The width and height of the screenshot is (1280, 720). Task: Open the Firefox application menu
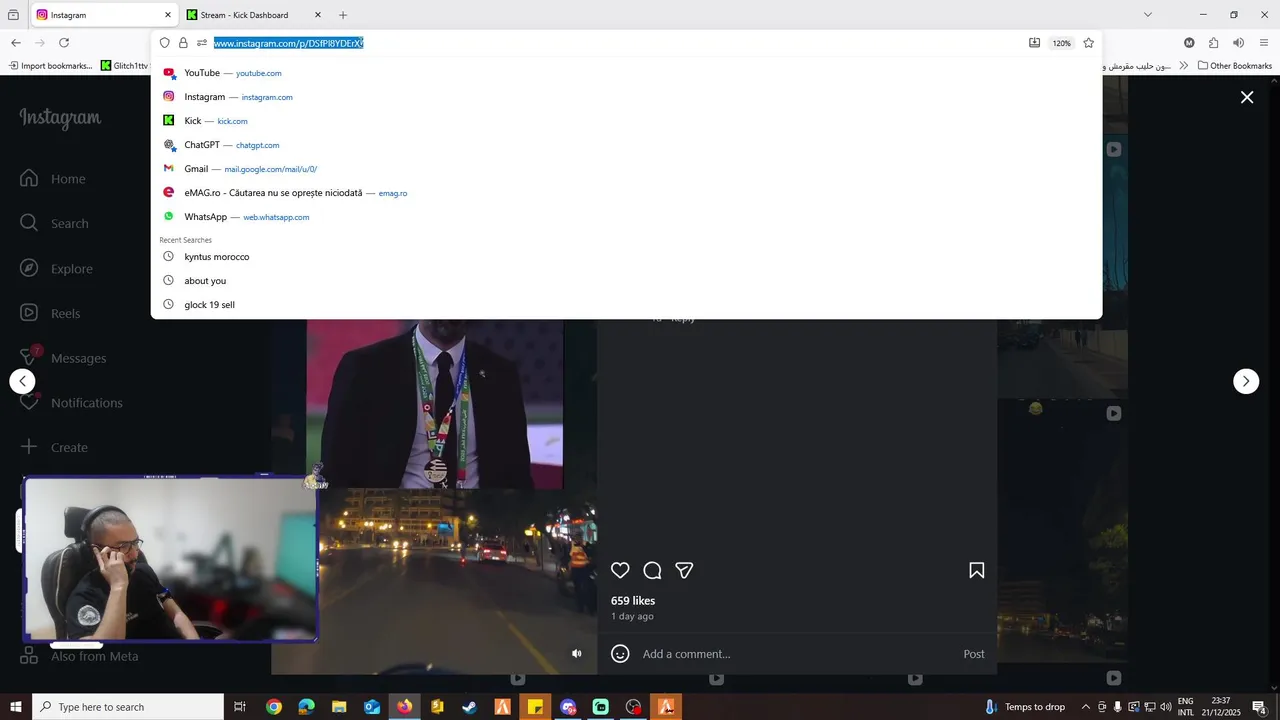pos(1263,43)
